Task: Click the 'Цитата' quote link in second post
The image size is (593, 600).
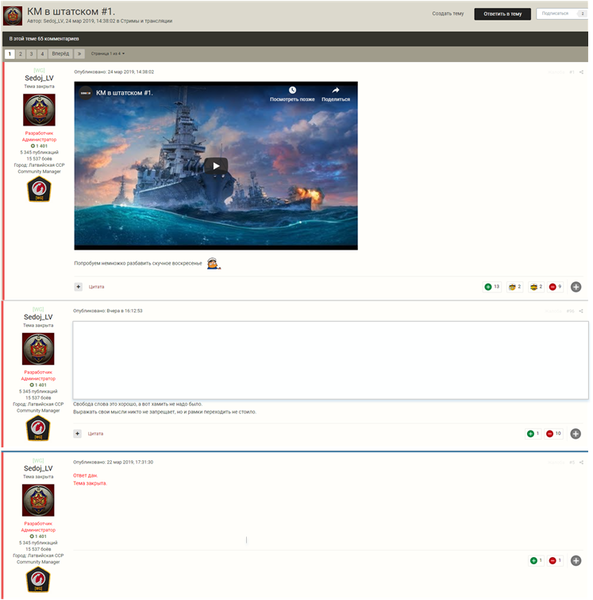Action: point(96,434)
